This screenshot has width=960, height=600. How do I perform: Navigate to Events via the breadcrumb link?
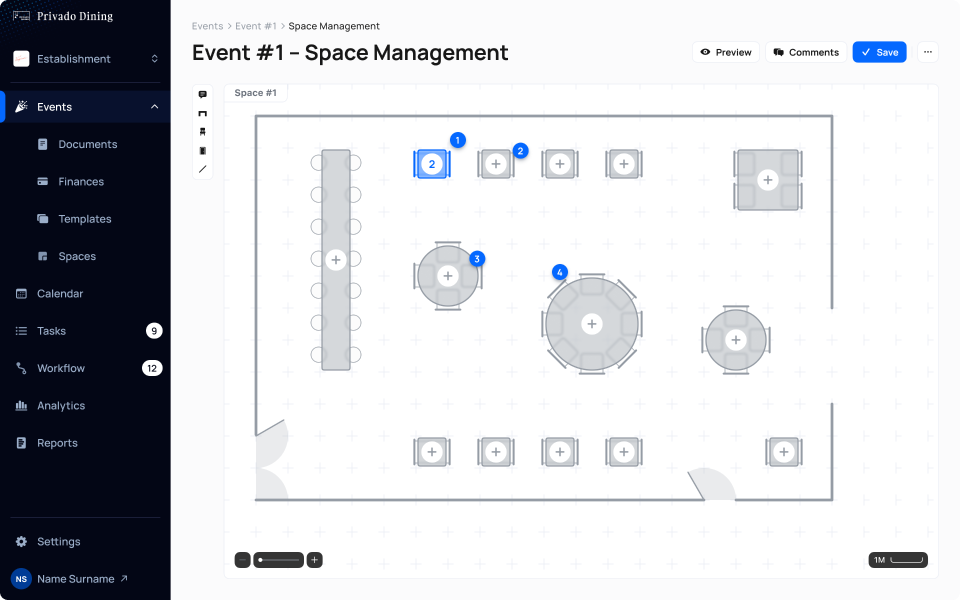[x=207, y=26]
